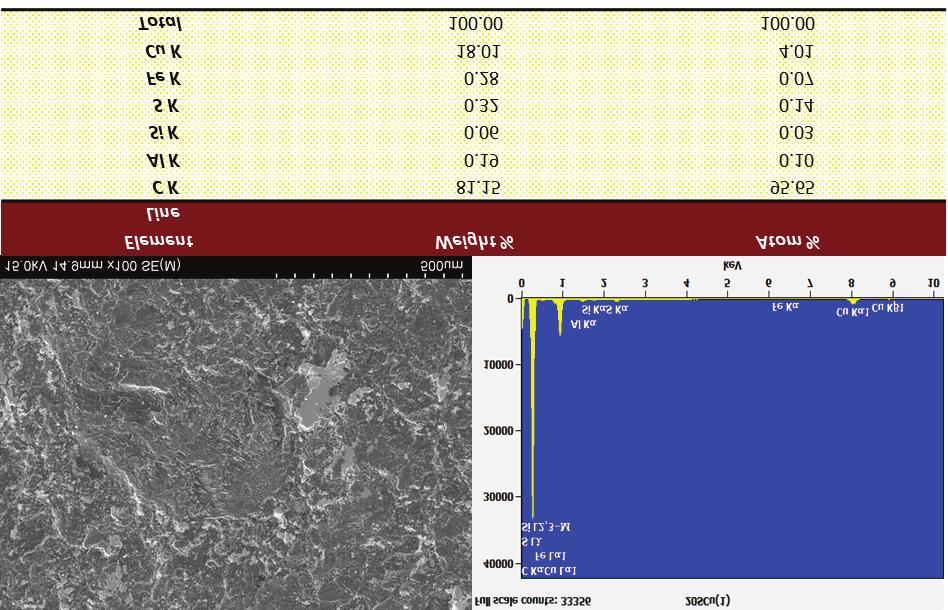The image size is (948, 610).
Task: Click the '30000' counts axis label
Action: pos(499,497)
